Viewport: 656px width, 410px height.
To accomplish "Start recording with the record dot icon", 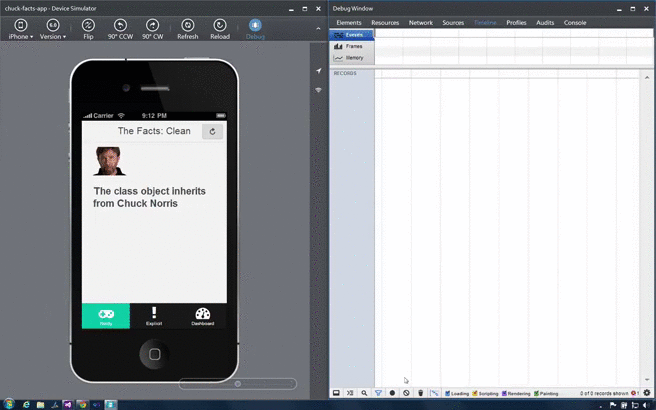I will tap(392, 393).
